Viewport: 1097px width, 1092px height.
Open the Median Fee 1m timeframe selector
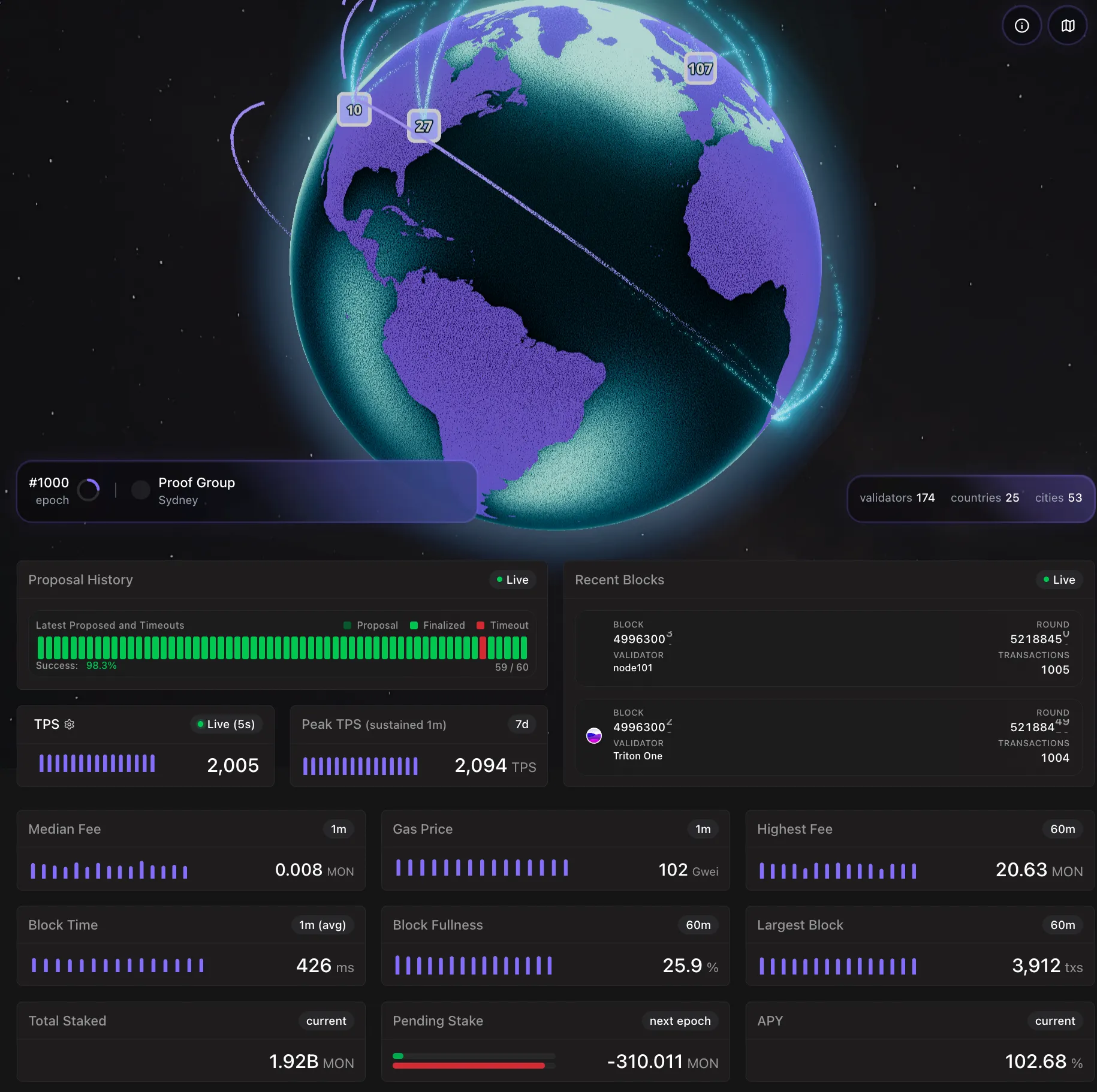(339, 829)
